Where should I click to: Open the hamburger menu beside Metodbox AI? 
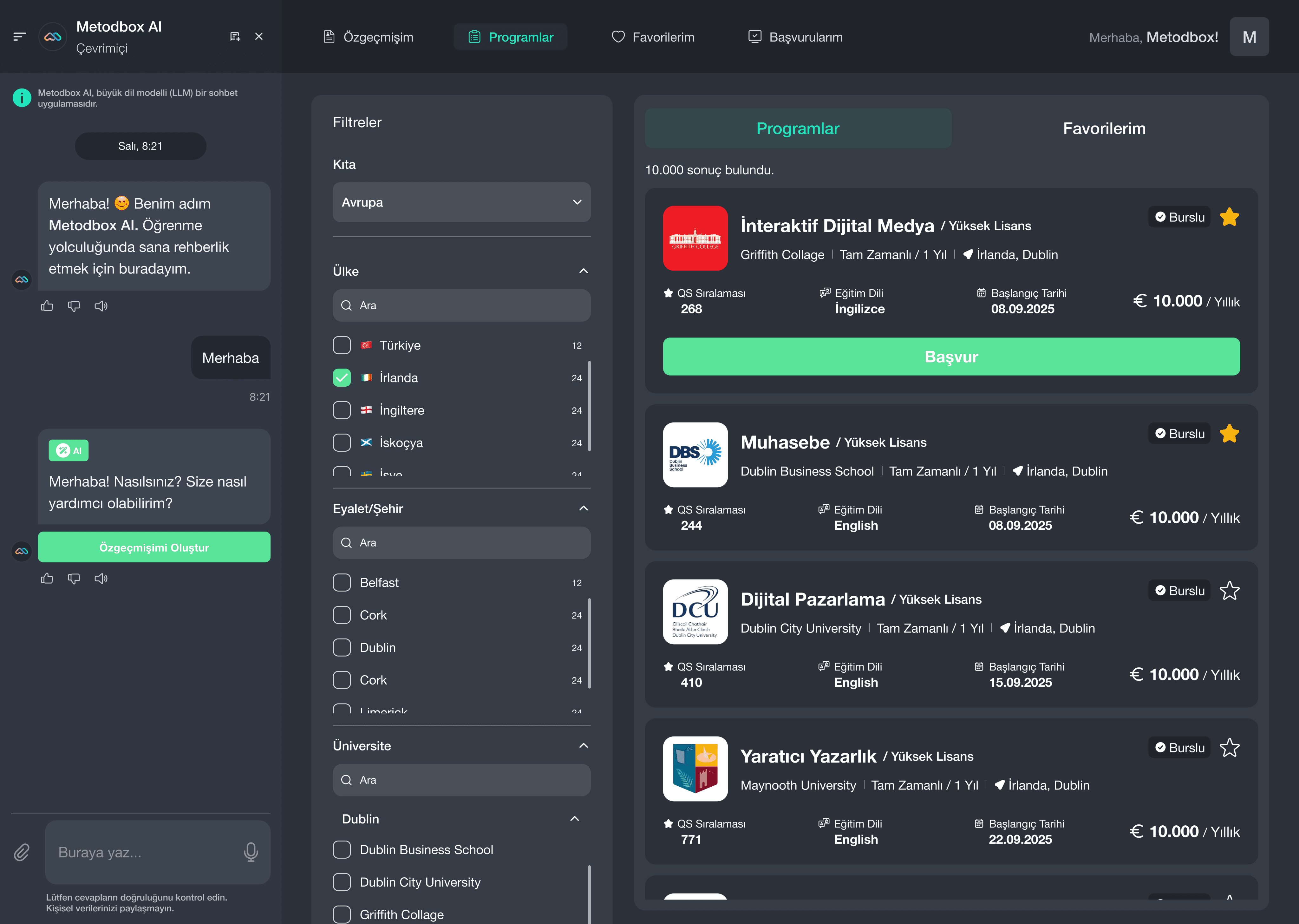(x=20, y=36)
